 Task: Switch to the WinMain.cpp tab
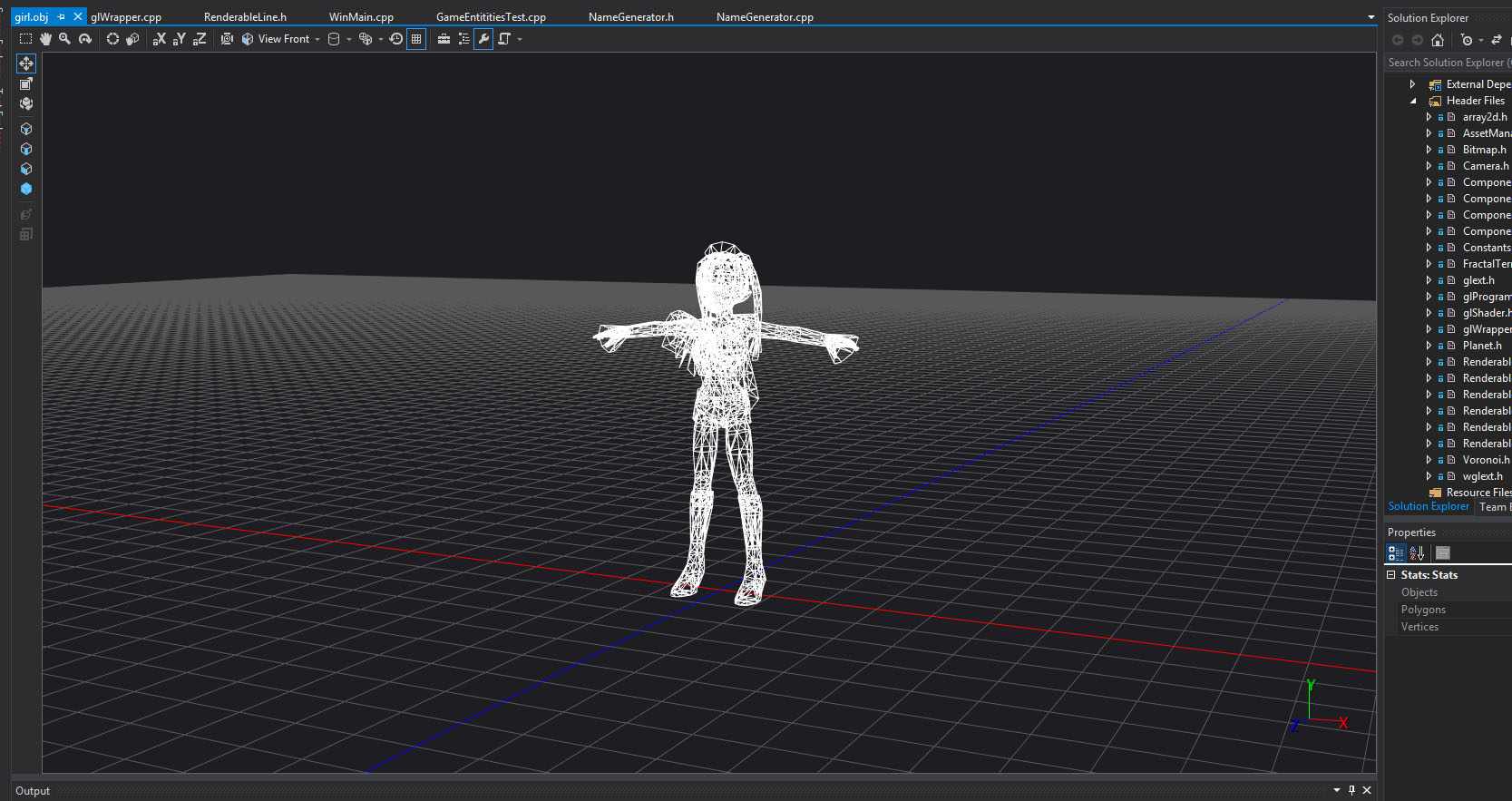point(361,17)
